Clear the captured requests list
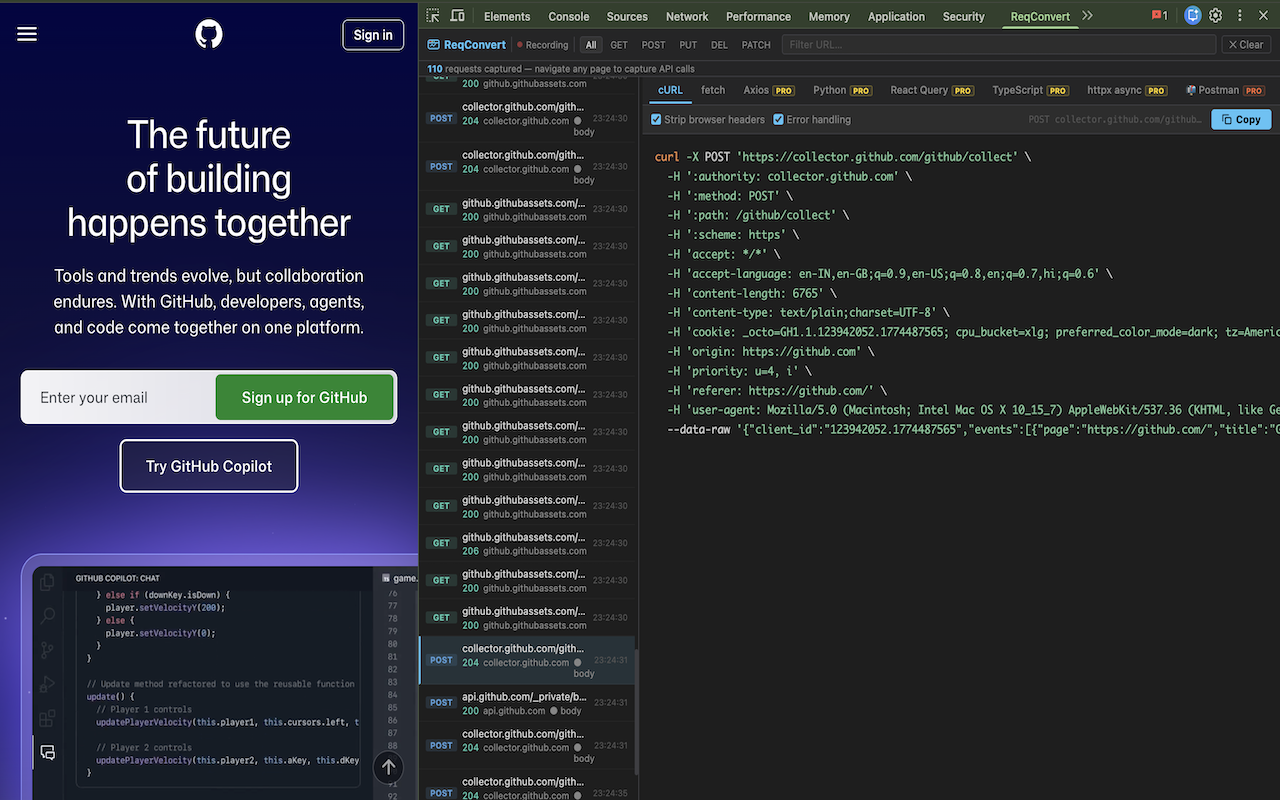The height and width of the screenshot is (800, 1280). click(x=1246, y=45)
